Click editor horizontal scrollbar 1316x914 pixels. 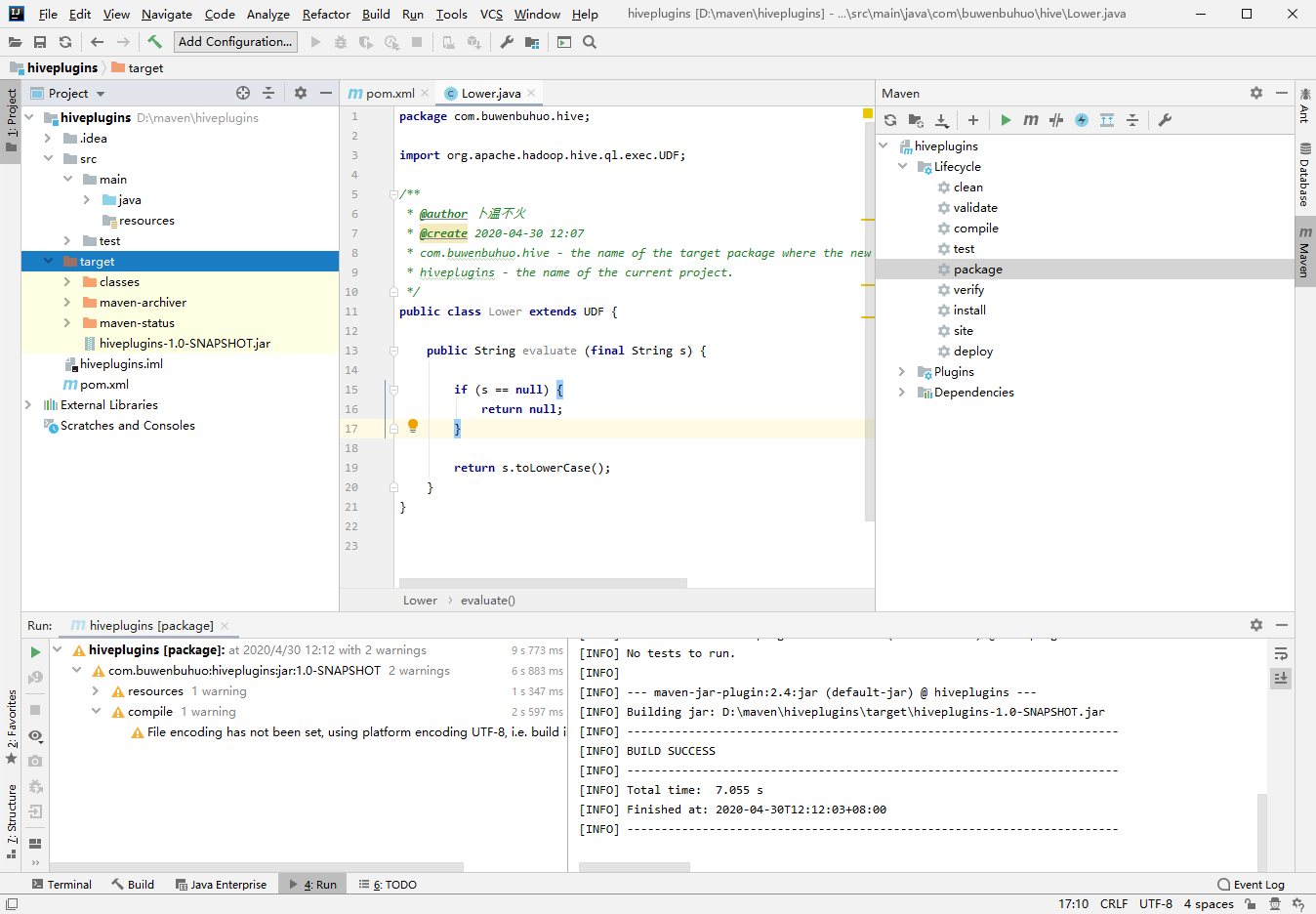pyautogui.click(x=541, y=583)
